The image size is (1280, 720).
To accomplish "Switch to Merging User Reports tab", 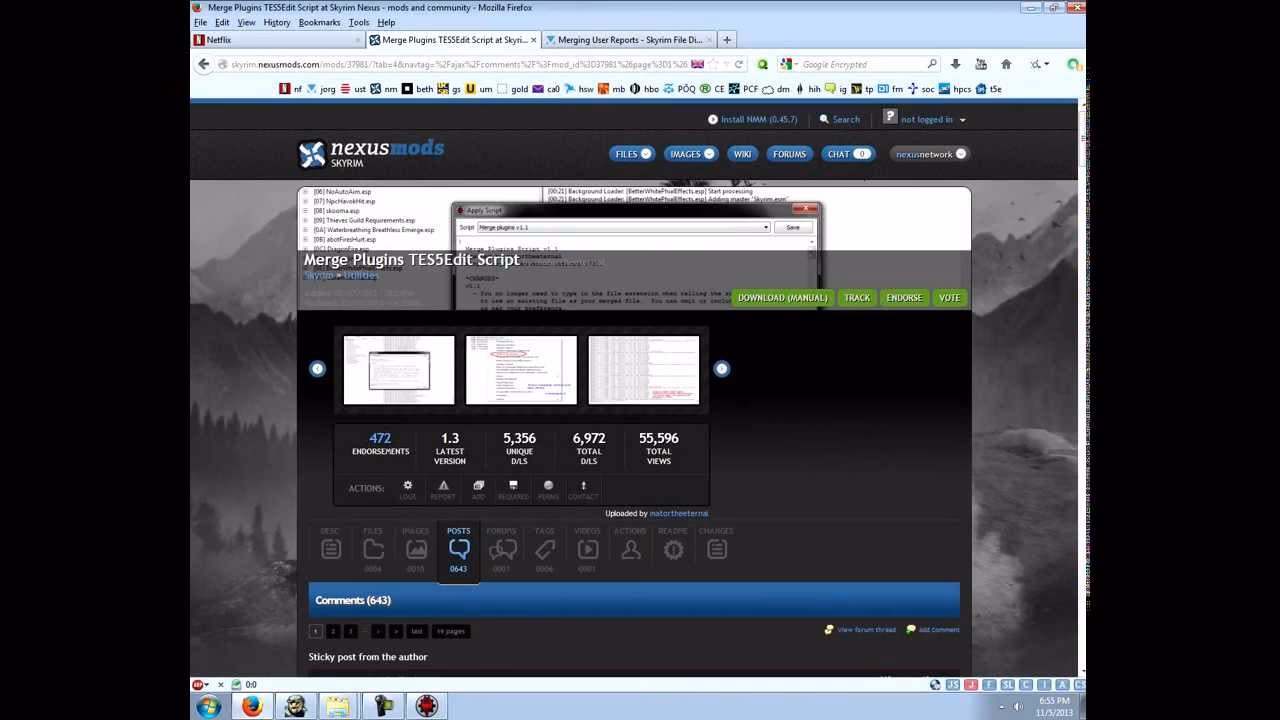I will [x=630, y=40].
